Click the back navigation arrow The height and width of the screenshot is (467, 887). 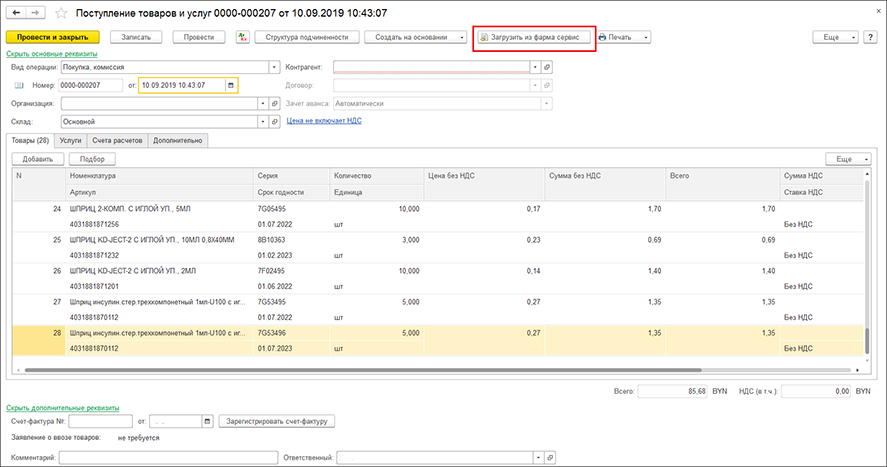[14, 13]
